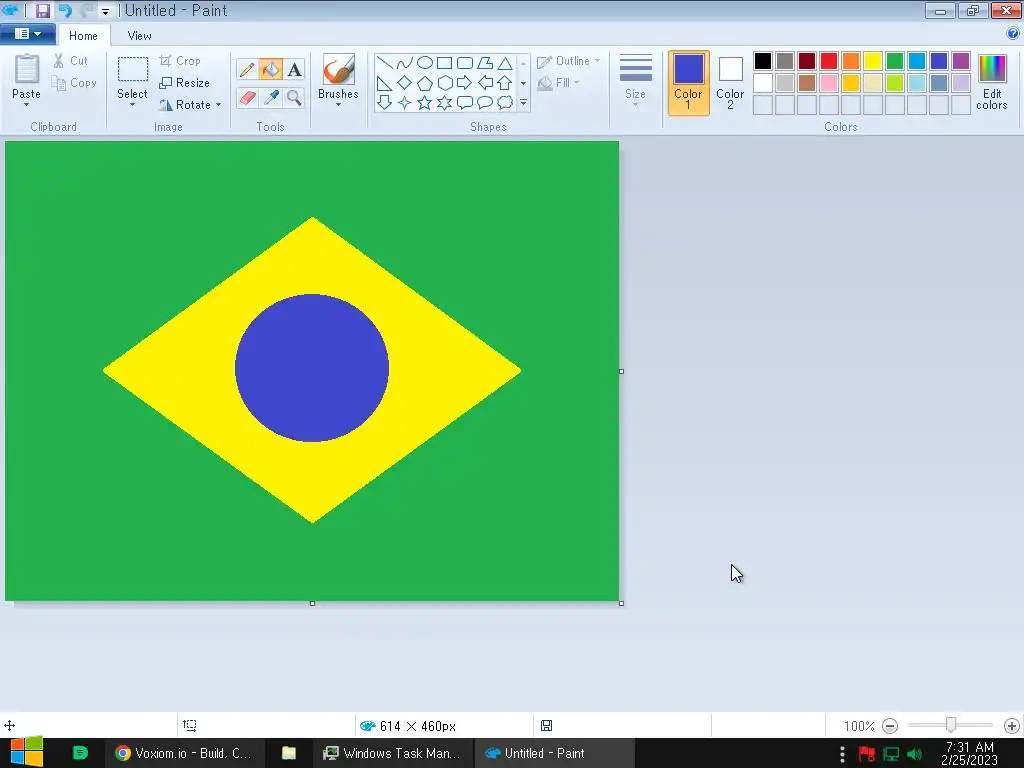Viewport: 1024px width, 768px height.
Task: Choose the Diamond shape
Action: pos(404,83)
